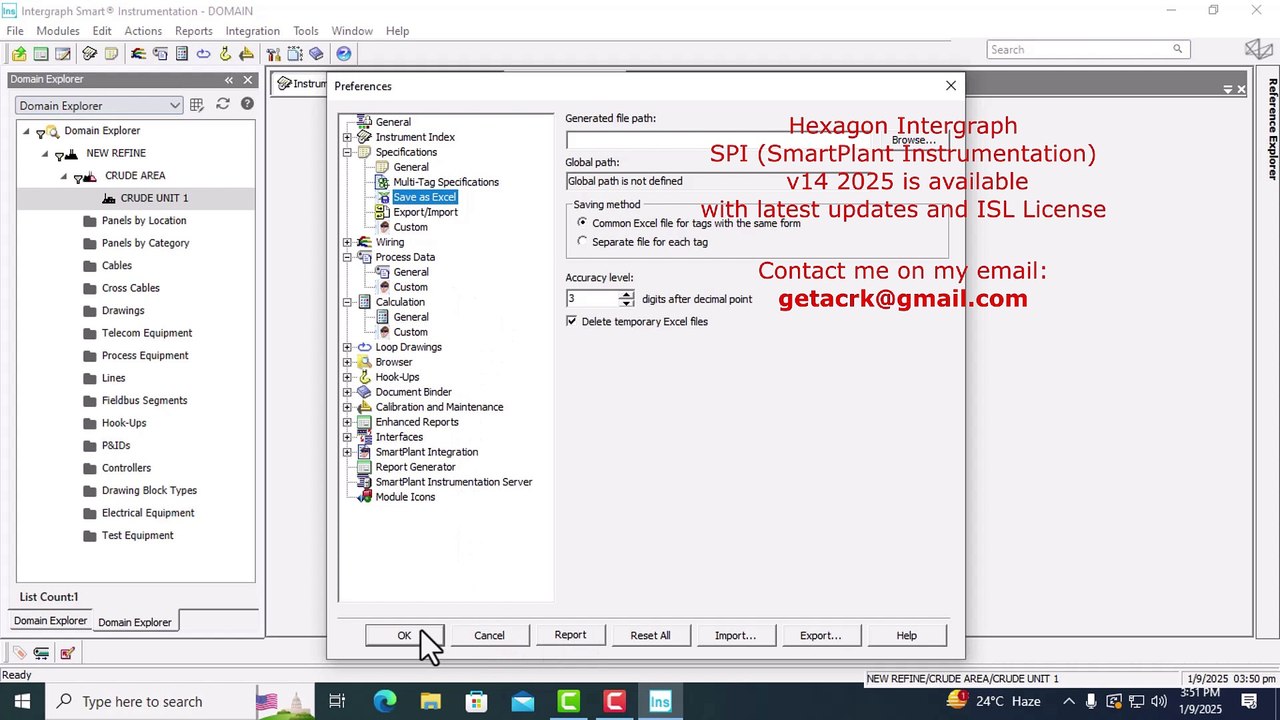This screenshot has height=720, width=1280.
Task: Increase accuracy level with spinner up arrow
Action: click(x=626, y=295)
